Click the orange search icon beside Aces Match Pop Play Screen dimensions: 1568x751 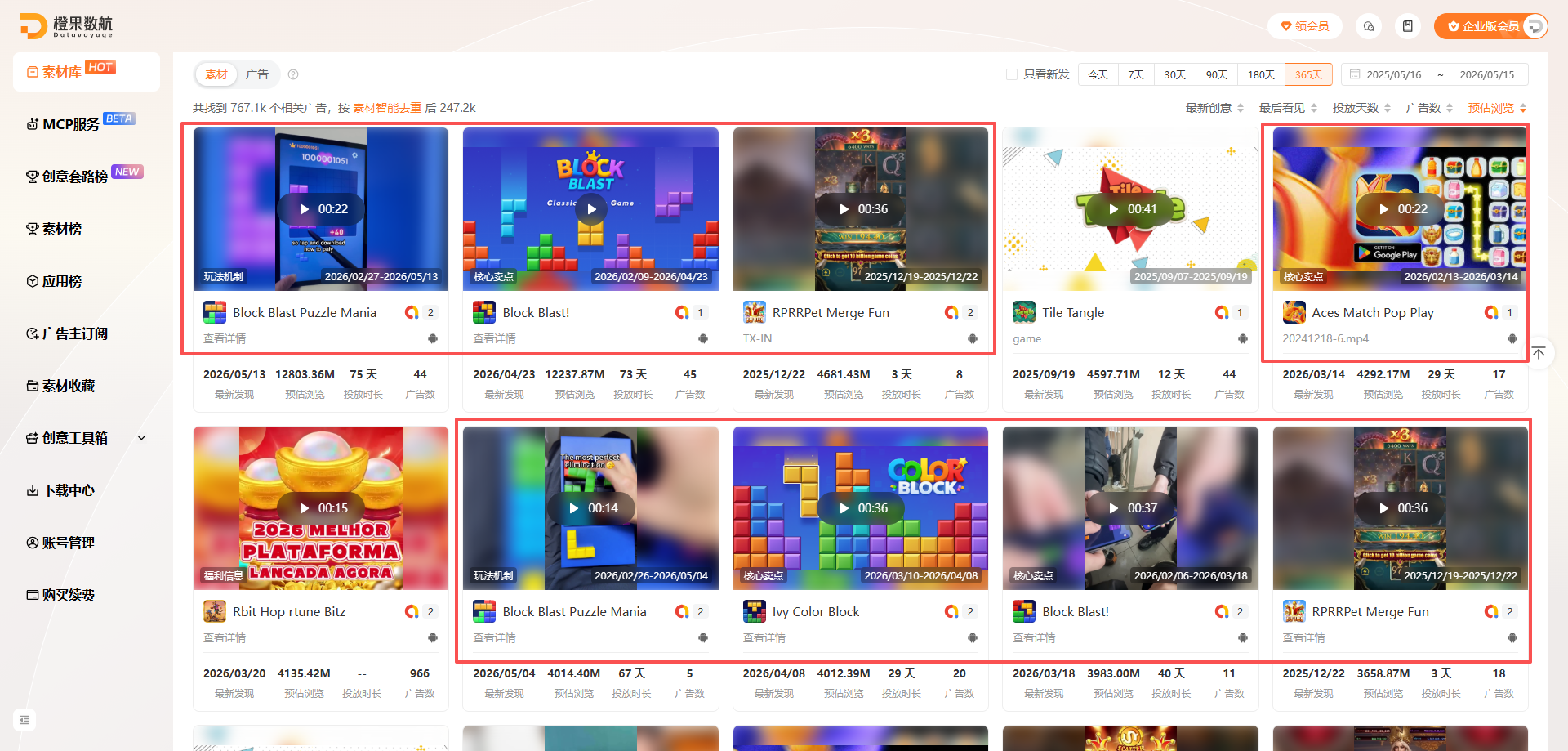point(1491,312)
